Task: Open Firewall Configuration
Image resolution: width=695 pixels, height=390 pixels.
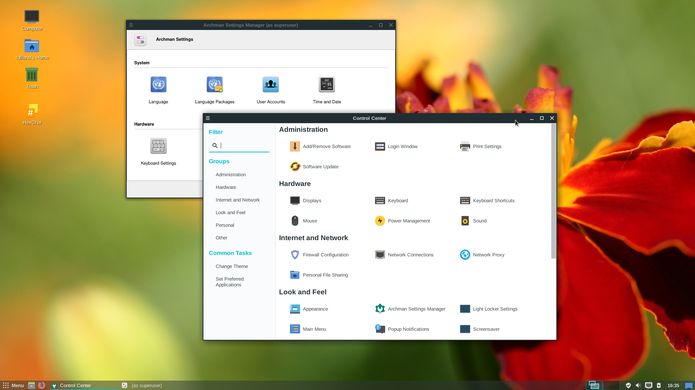Action: [319, 255]
